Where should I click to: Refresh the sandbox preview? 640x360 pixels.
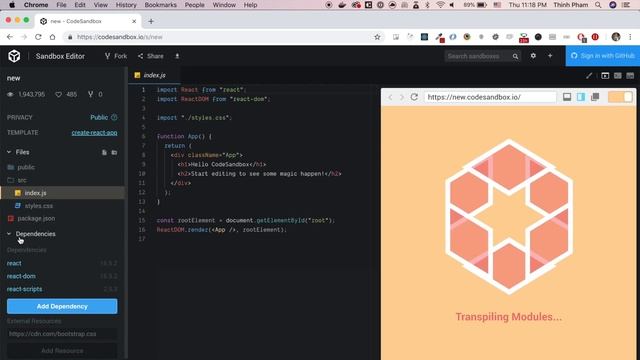pos(414,97)
